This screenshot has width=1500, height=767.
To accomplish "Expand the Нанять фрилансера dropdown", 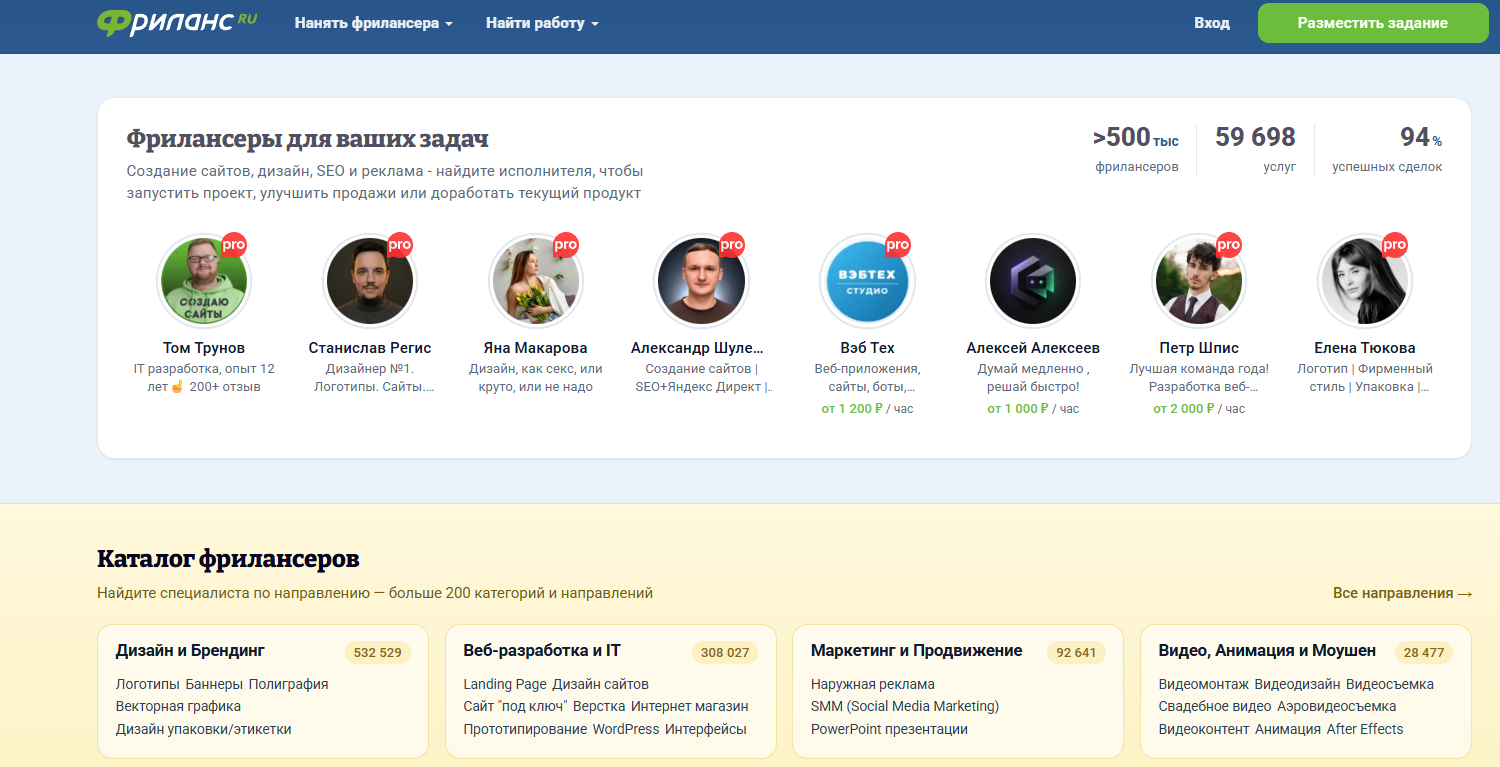I will 374,23.
